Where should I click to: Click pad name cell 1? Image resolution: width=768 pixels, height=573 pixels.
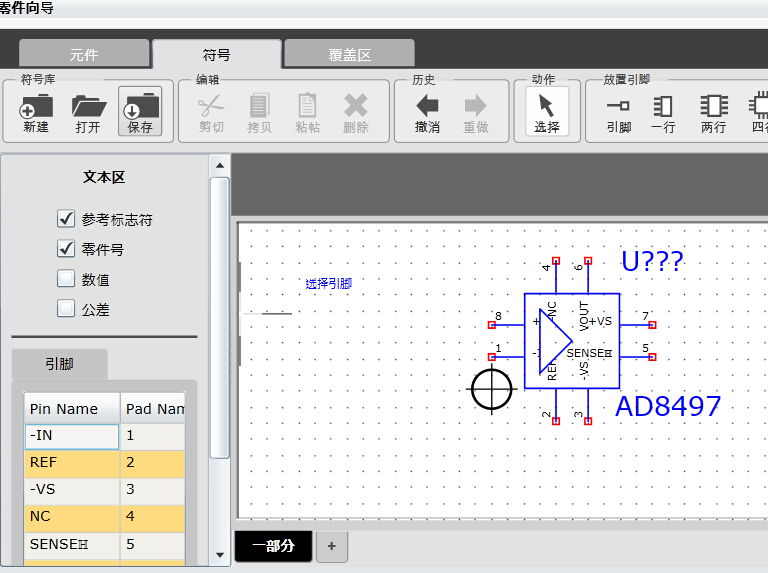pyautogui.click(x=153, y=436)
